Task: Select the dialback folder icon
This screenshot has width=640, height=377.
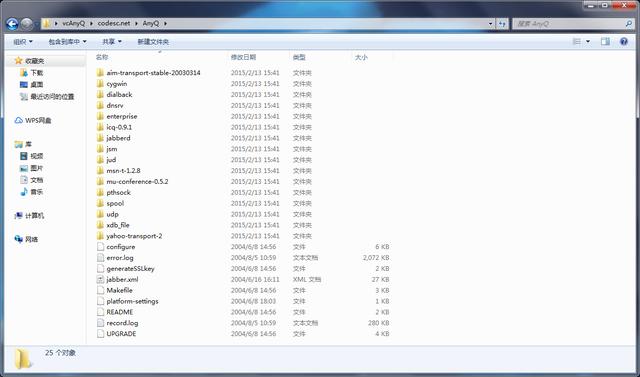Action: (x=100, y=94)
